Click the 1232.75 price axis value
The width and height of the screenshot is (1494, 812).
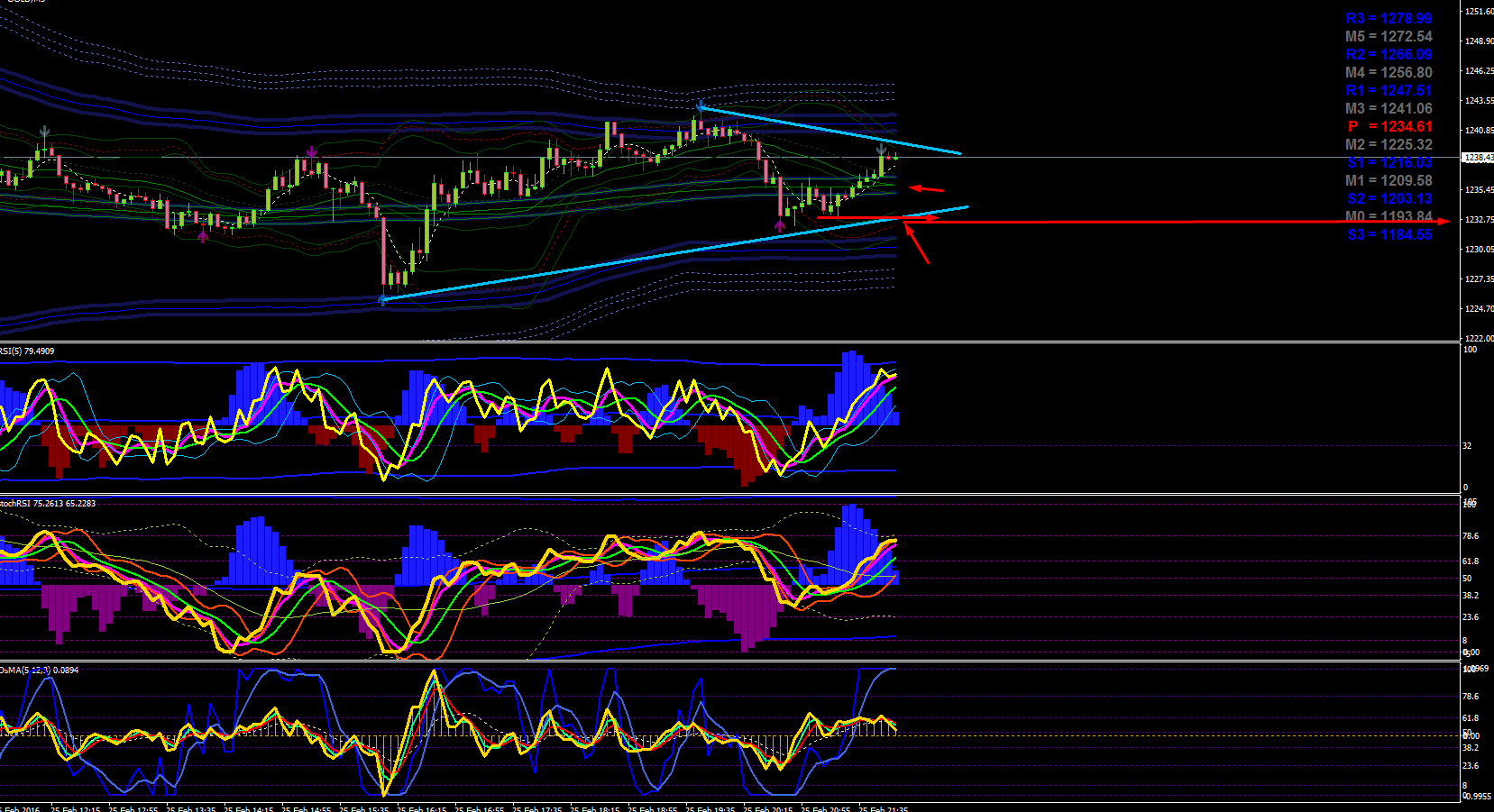(1480, 220)
